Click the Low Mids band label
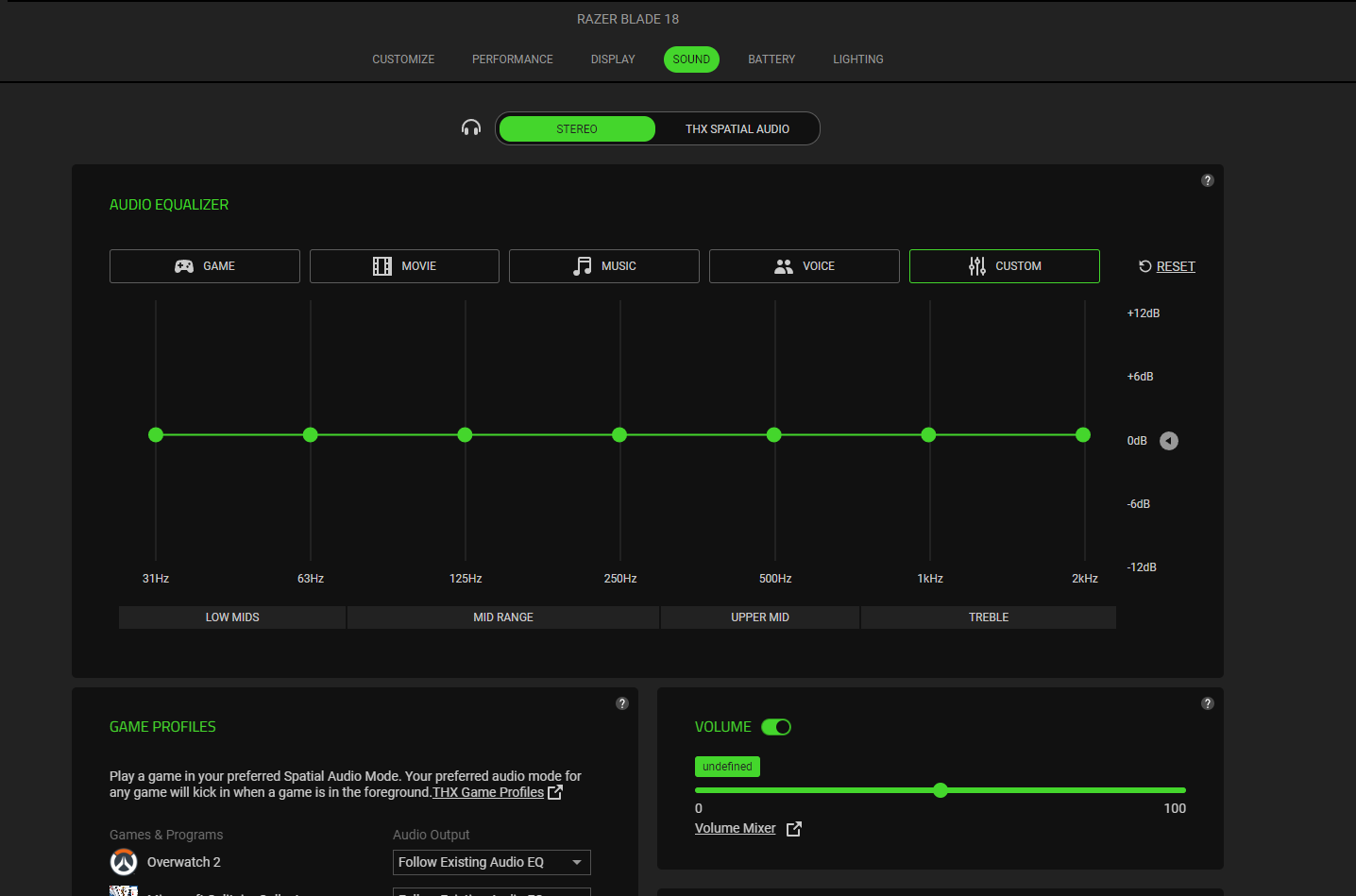 [x=232, y=617]
